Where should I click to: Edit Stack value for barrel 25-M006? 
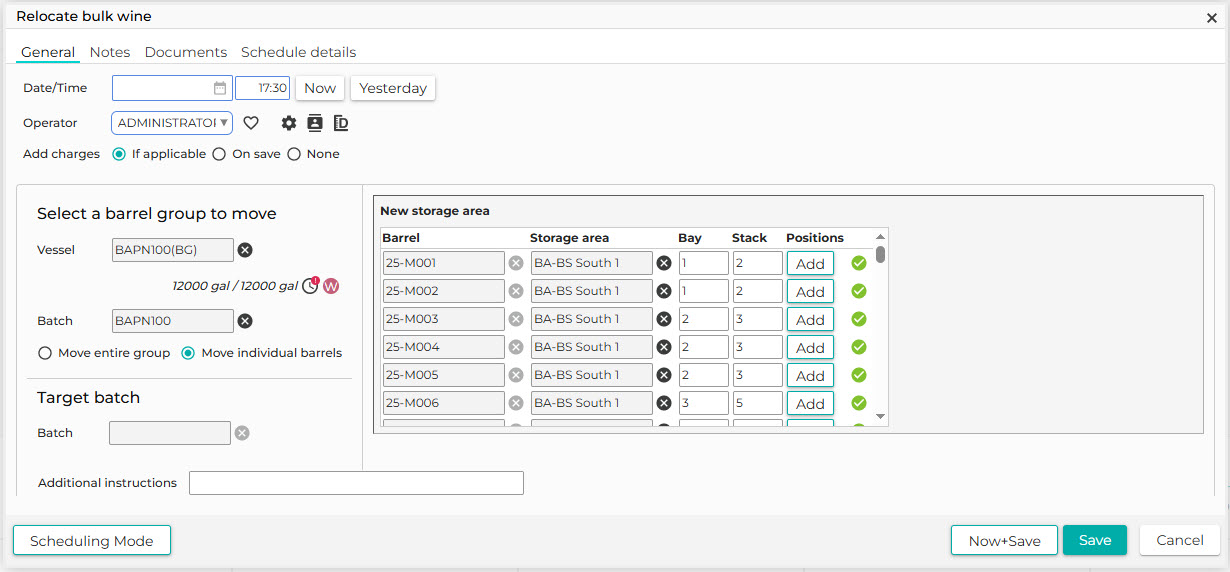click(757, 403)
